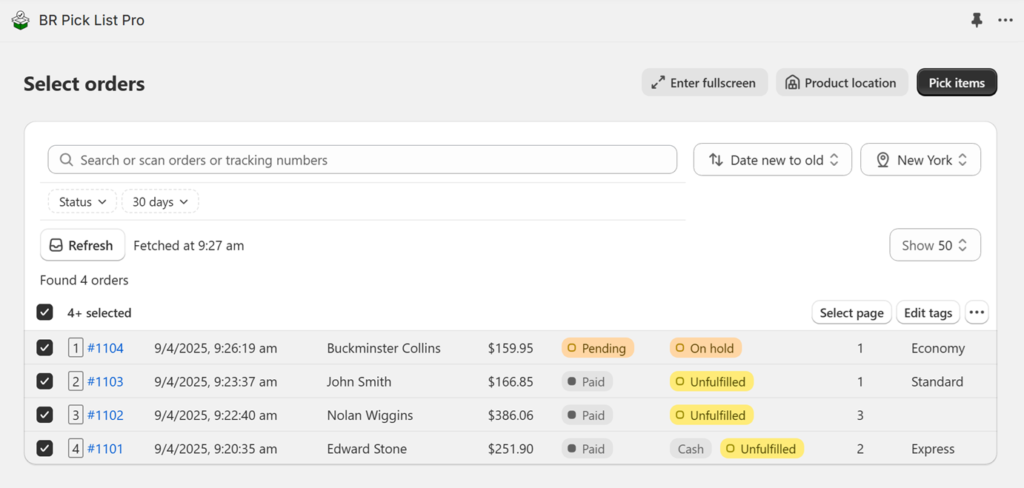The image size is (1024, 488).
Task: Focus the search or scan orders field
Action: click(362, 160)
